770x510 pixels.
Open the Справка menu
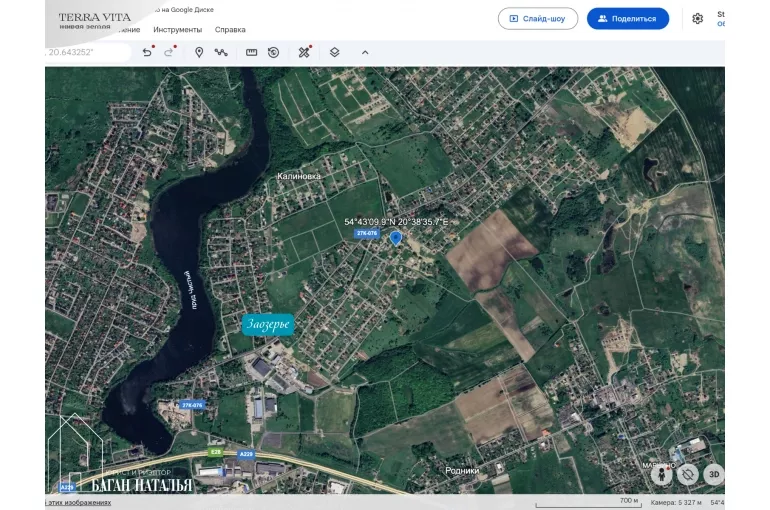pos(230,30)
